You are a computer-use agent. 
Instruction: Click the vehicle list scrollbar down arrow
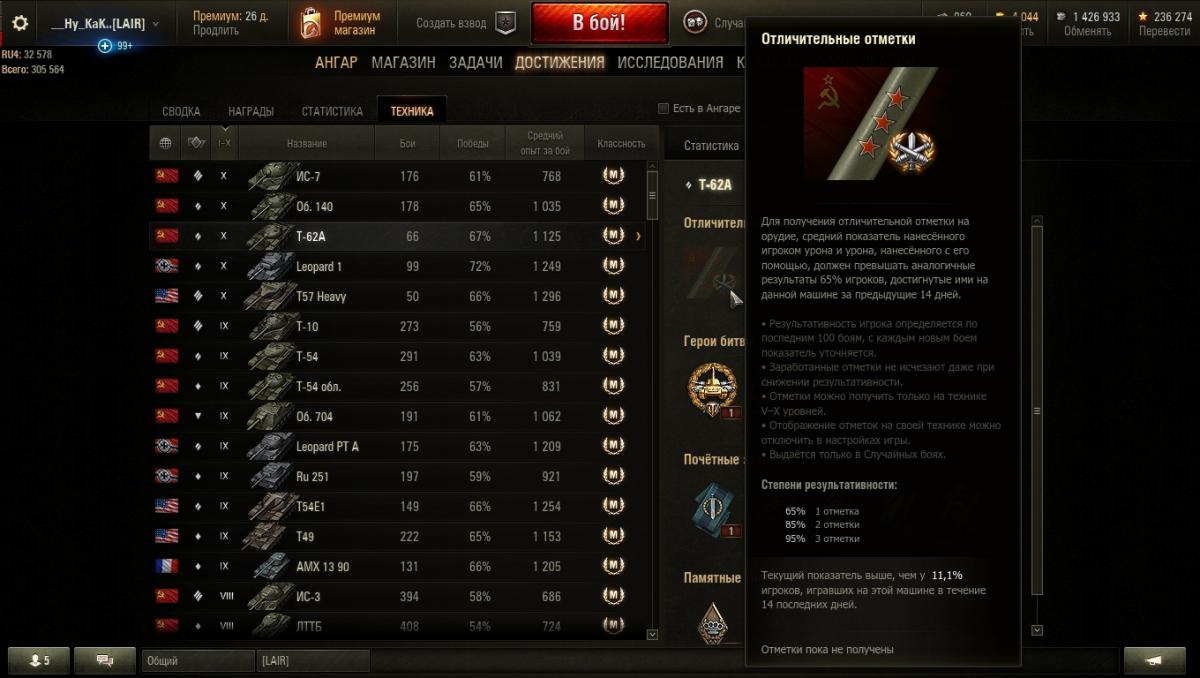click(653, 634)
